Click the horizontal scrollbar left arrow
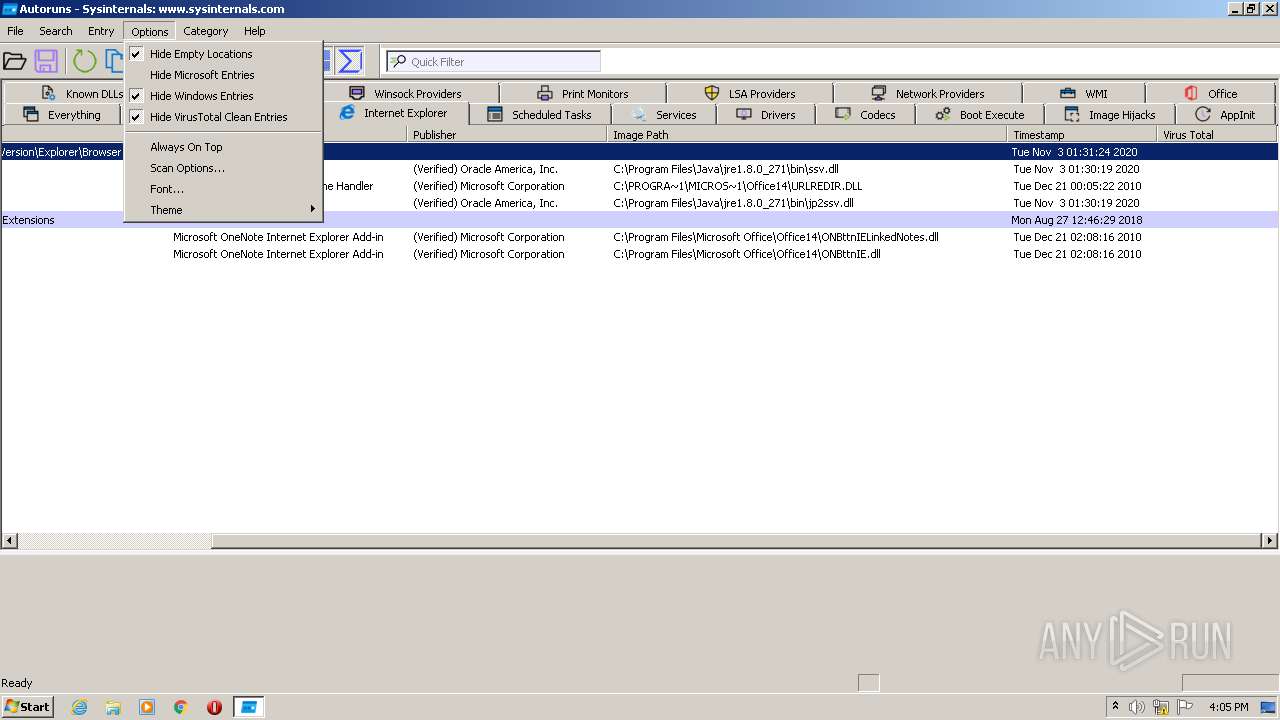 click(9, 541)
